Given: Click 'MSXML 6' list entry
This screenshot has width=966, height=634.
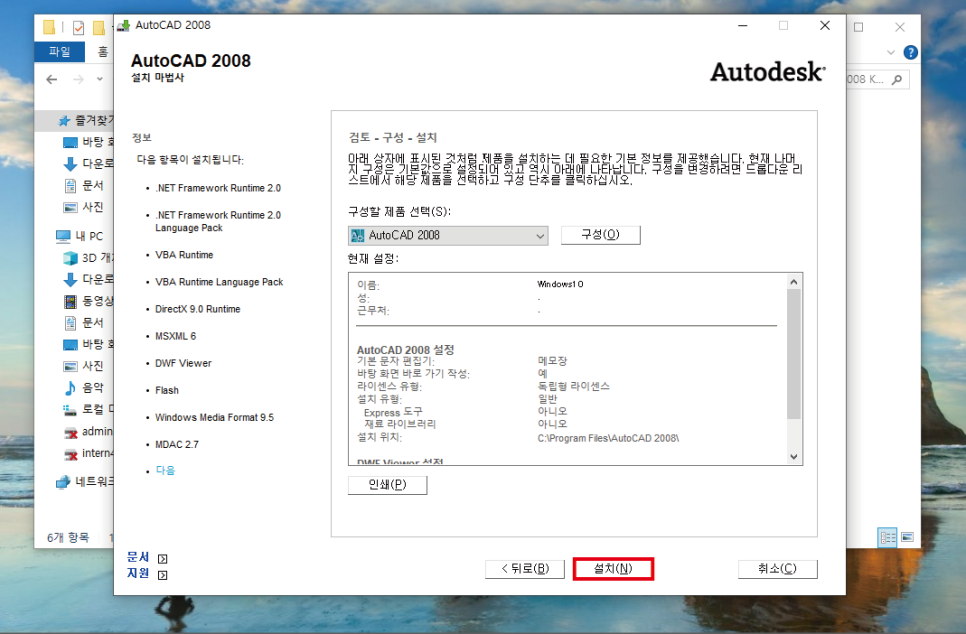Looking at the screenshot, I should [x=176, y=336].
